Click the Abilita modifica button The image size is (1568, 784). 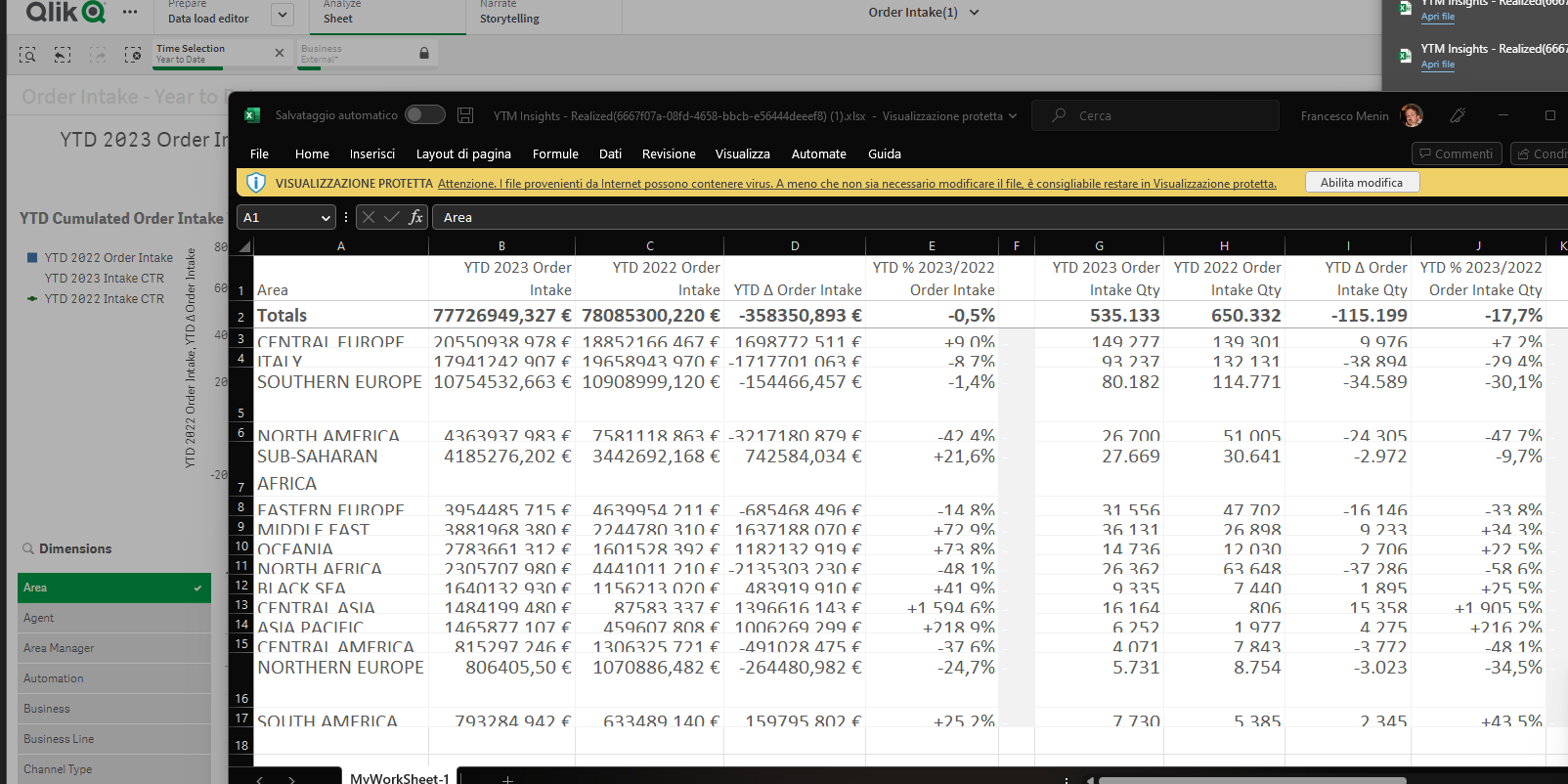[x=1361, y=183]
